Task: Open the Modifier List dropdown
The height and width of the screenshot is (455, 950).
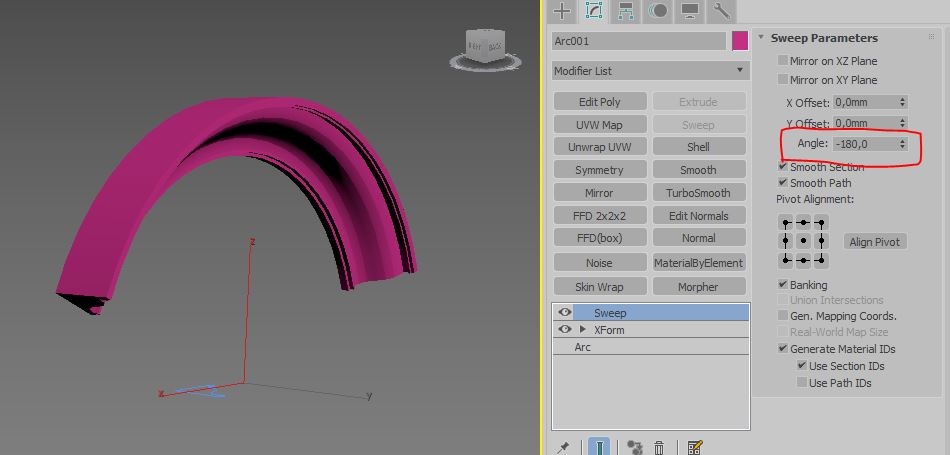Action: coord(650,71)
